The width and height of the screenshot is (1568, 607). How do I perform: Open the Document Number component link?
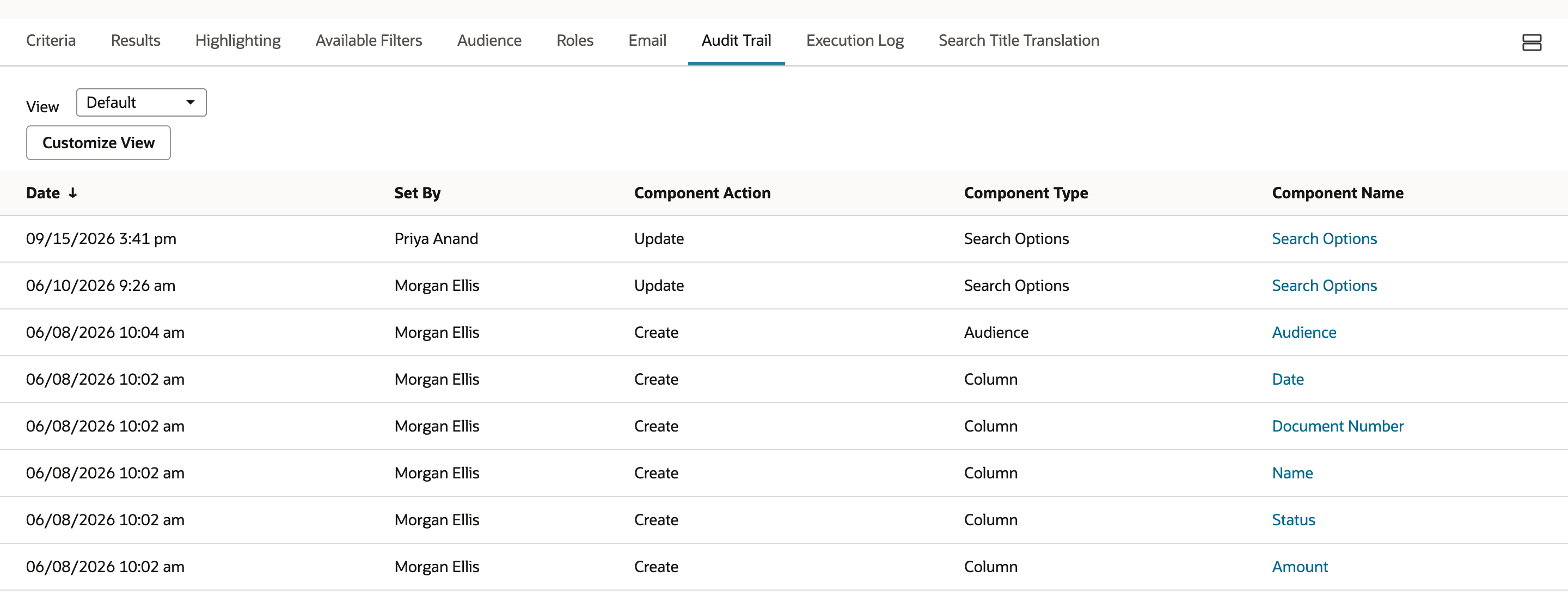[x=1338, y=427]
